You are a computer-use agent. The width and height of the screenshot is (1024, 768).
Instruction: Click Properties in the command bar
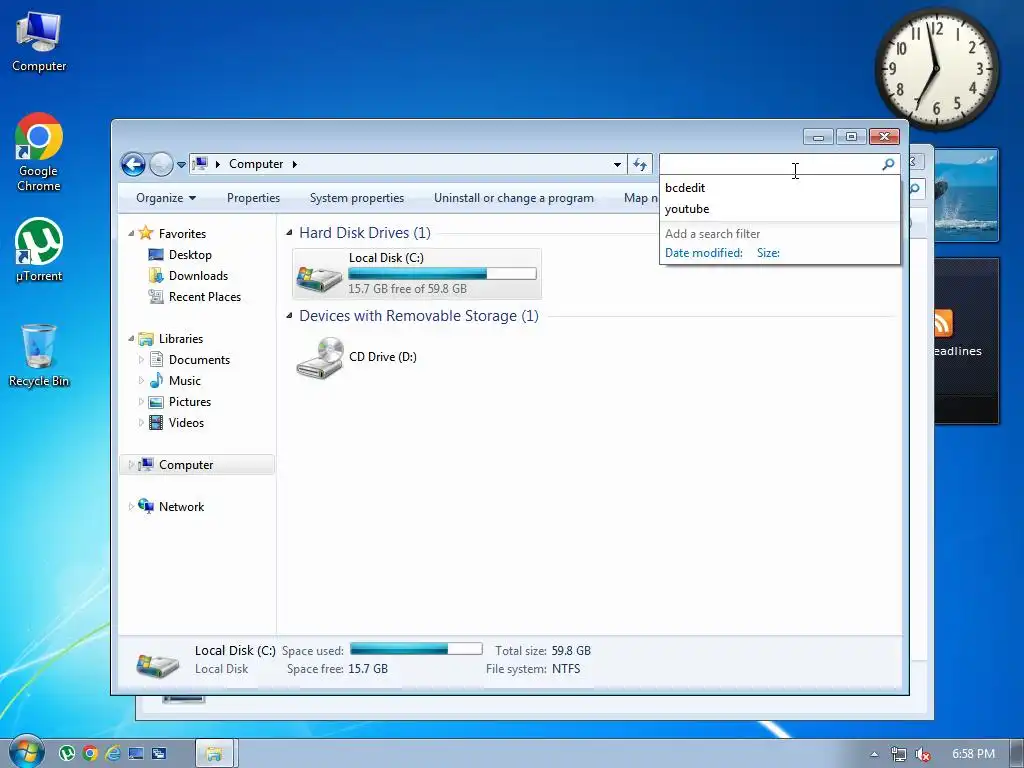tap(253, 198)
